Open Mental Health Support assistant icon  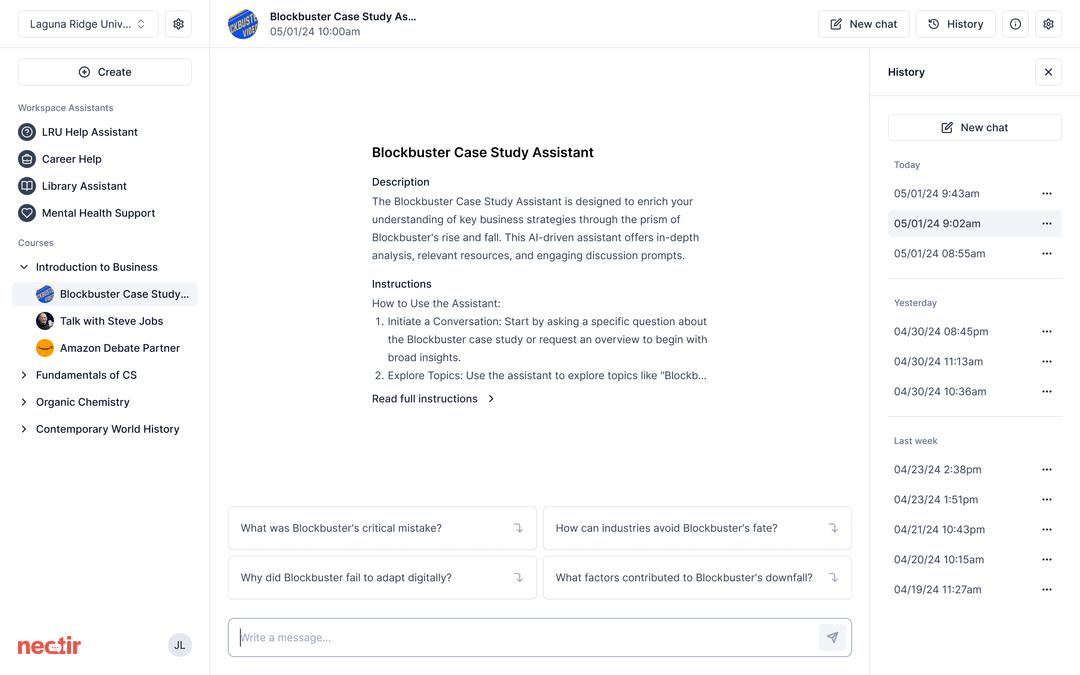point(26,212)
